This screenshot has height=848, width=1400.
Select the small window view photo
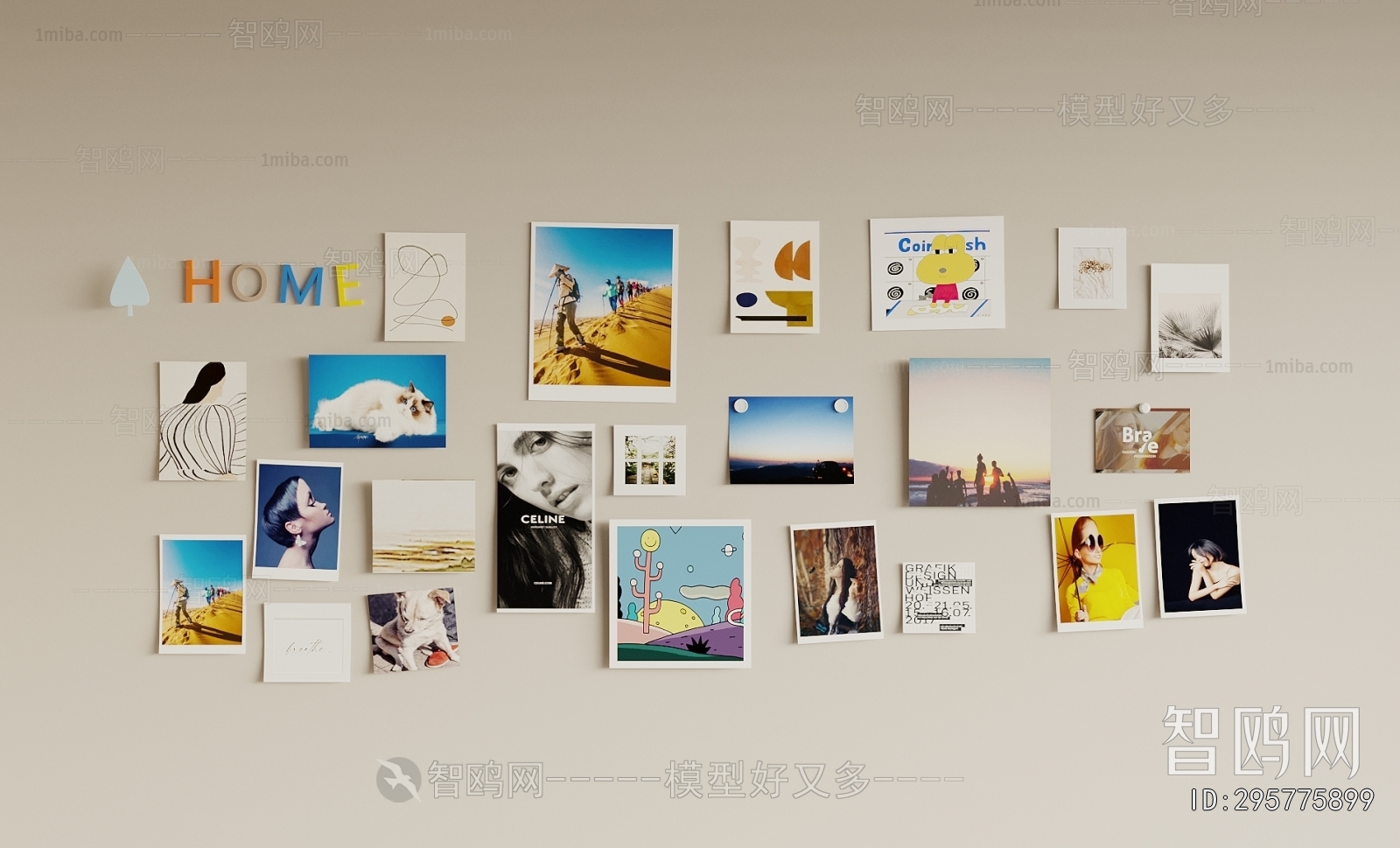coord(649,460)
